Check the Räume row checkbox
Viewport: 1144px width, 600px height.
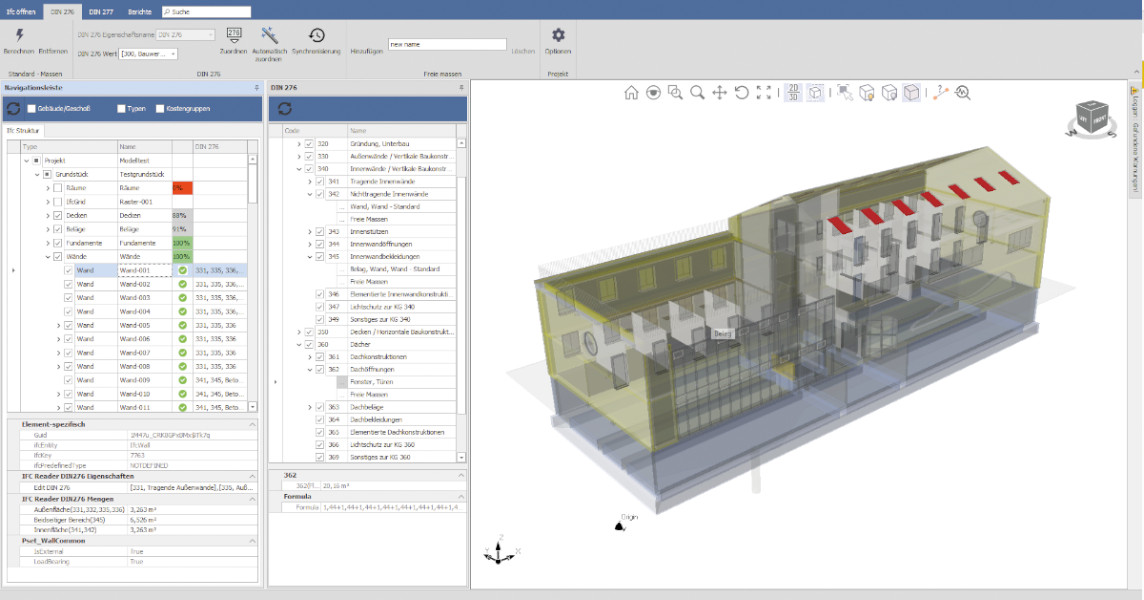(58, 188)
